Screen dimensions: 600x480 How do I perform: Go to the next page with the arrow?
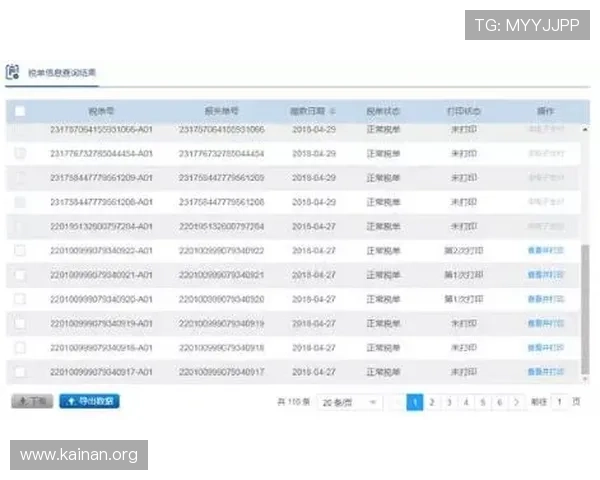pyautogui.click(x=516, y=402)
